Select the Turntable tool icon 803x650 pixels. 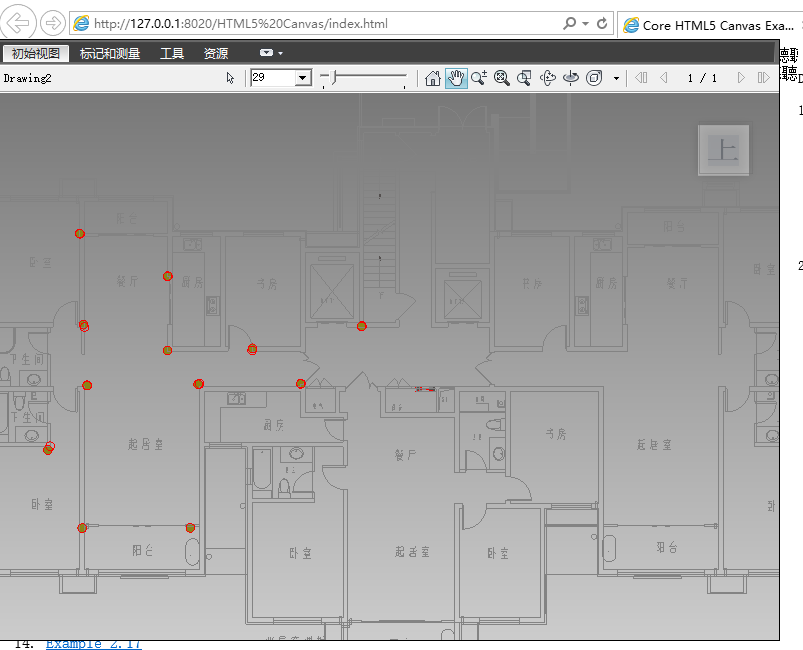(571, 78)
